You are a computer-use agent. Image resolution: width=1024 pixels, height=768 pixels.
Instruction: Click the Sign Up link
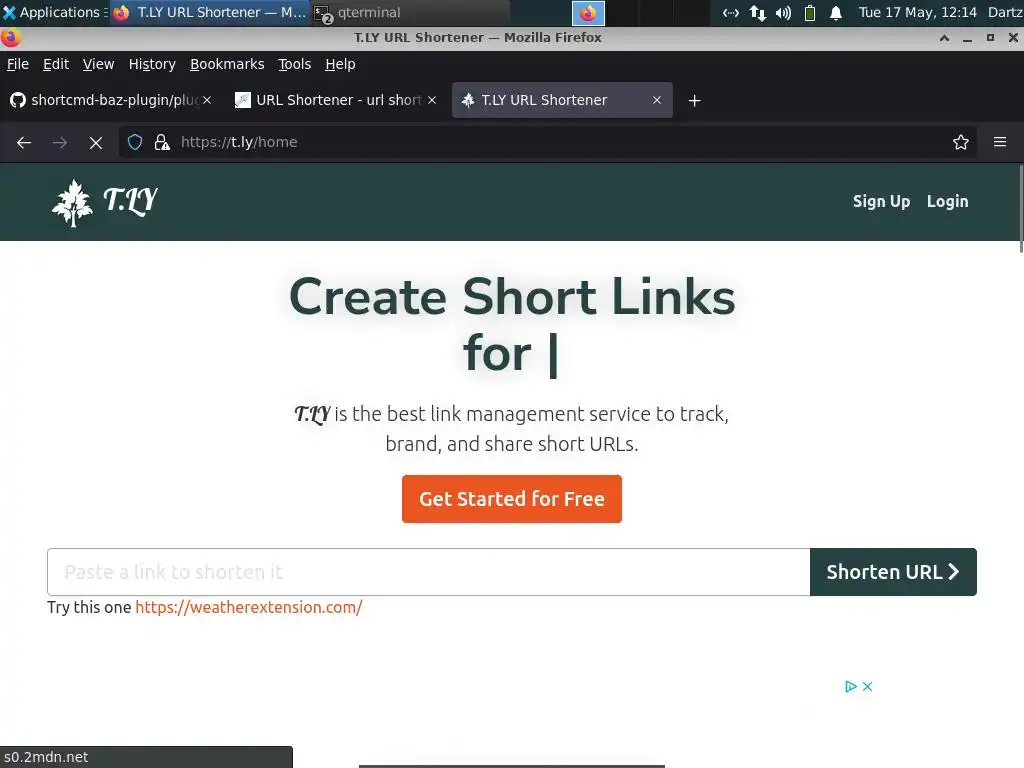click(881, 201)
